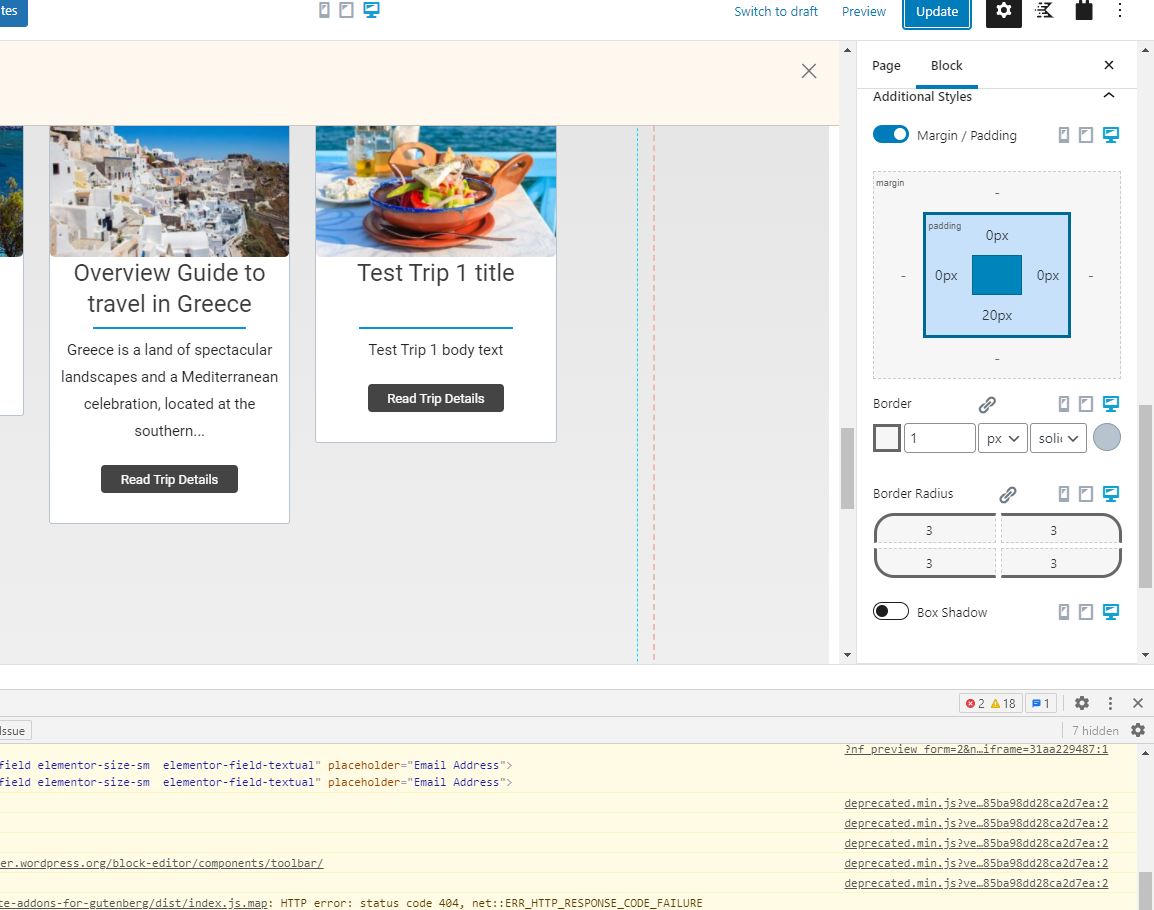1154x910 pixels.
Task: Open the border style solid dropdown
Action: 1058,438
